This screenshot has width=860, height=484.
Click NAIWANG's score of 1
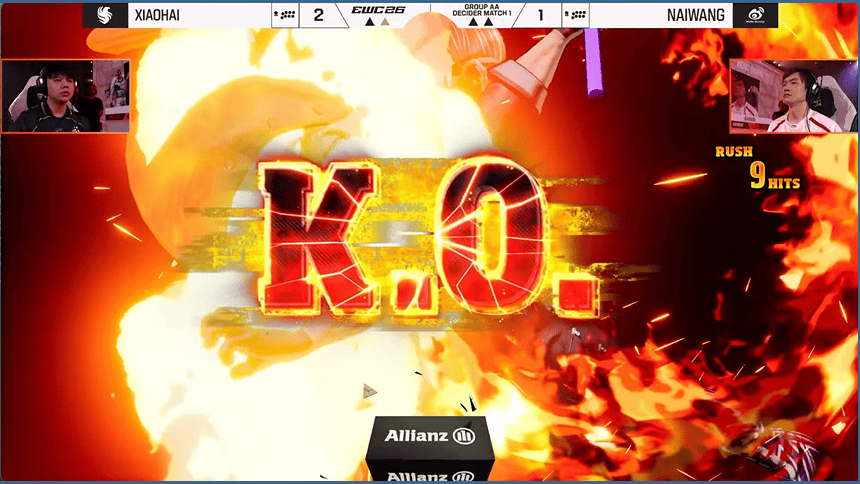coord(540,15)
